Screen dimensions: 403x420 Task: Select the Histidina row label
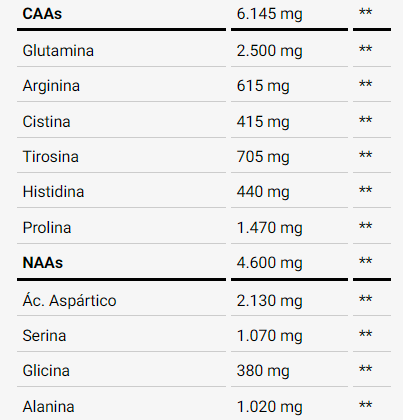click(53, 192)
